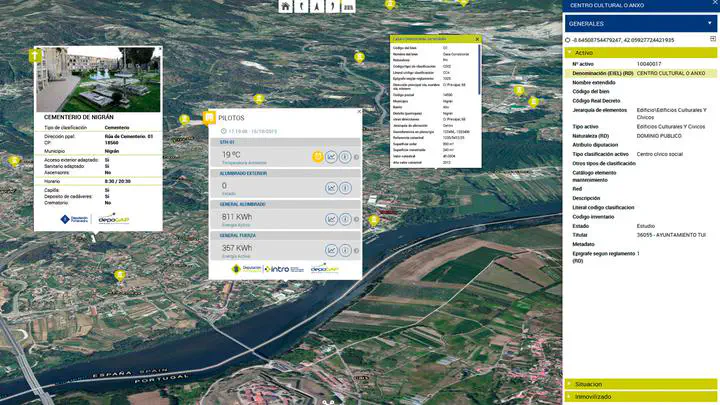The image size is (720, 405).
Task: Open chart for 811 KWh General Alumbrado
Action: (x=331, y=218)
